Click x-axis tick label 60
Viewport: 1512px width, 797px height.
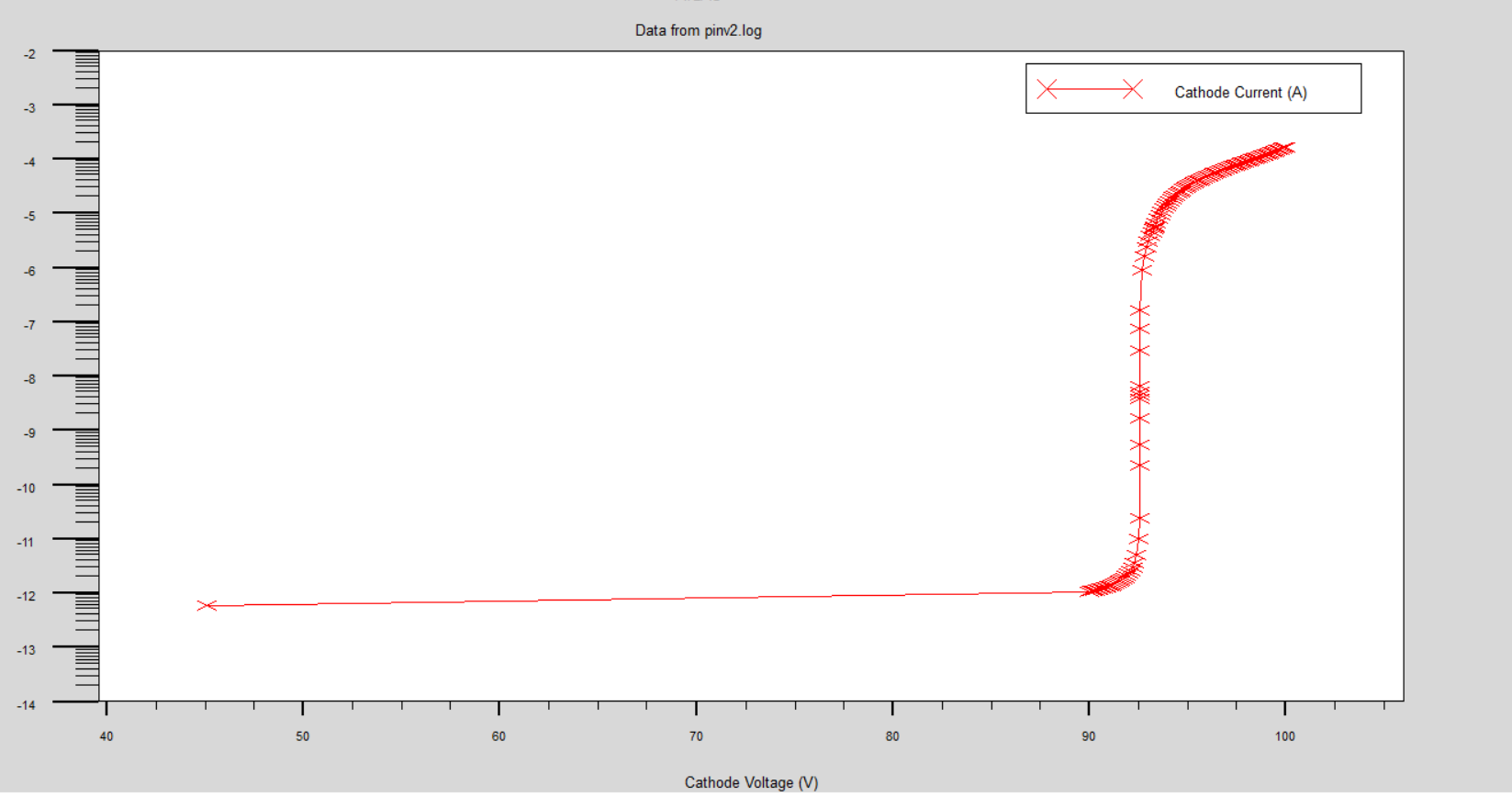click(x=498, y=736)
